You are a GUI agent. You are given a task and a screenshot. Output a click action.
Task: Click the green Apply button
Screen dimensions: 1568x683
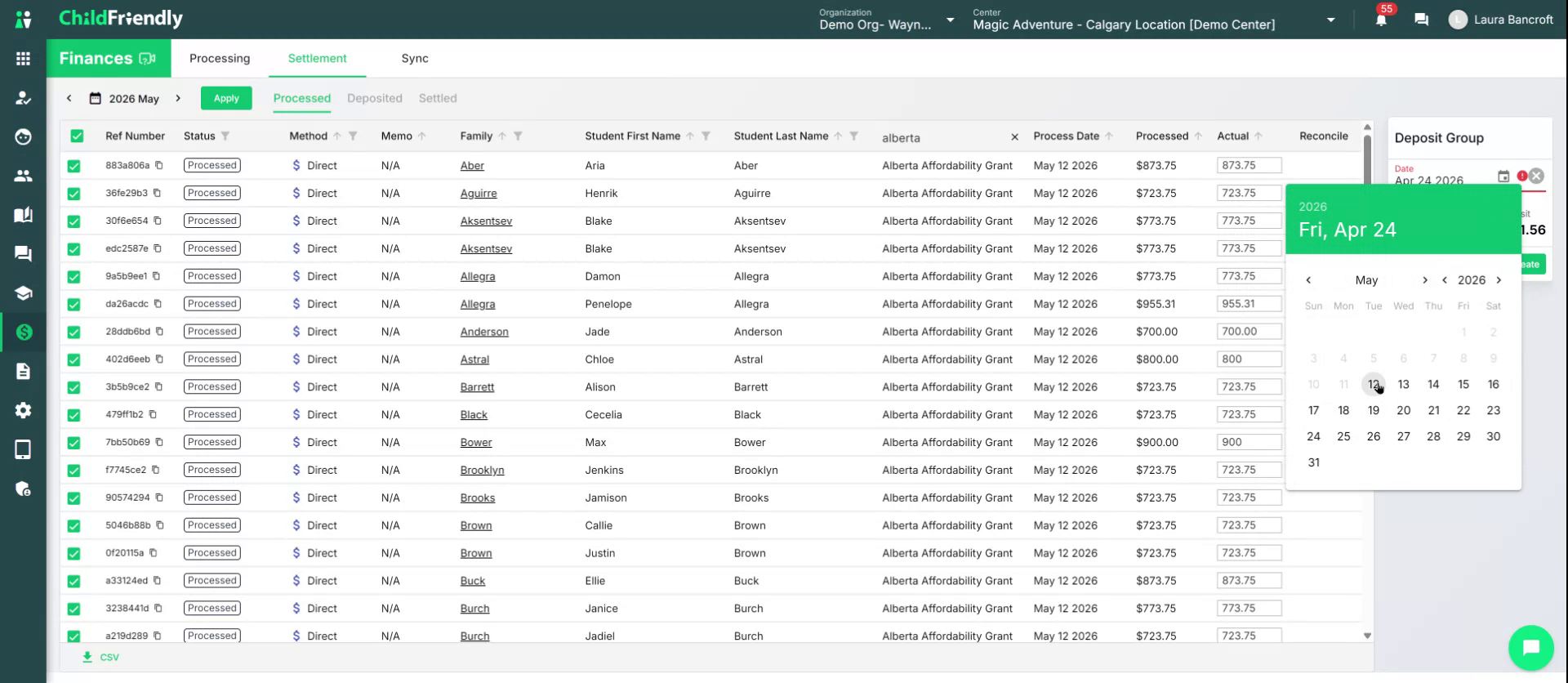(226, 98)
